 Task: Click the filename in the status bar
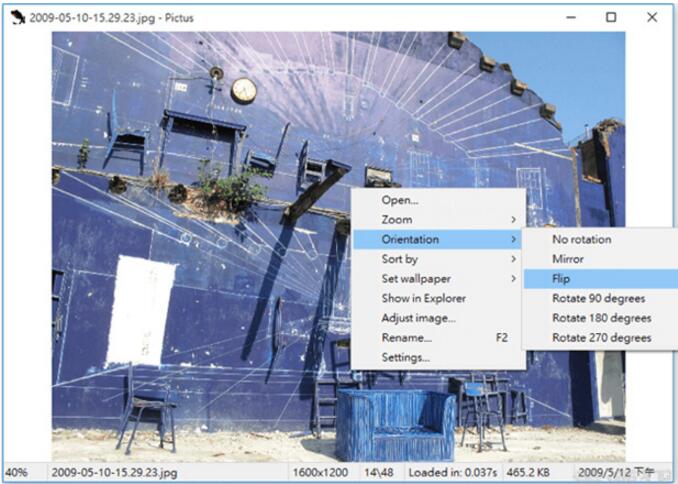(114, 472)
